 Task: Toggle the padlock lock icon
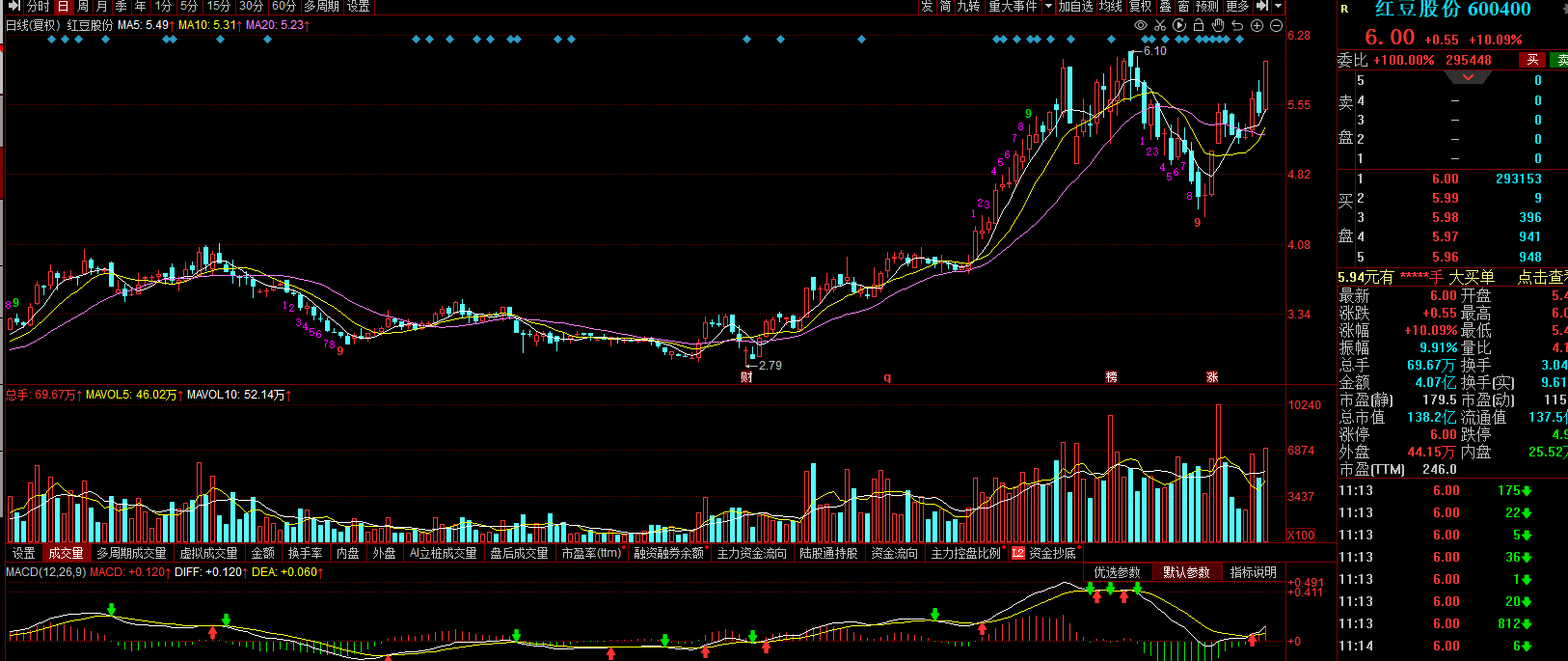click(1199, 25)
